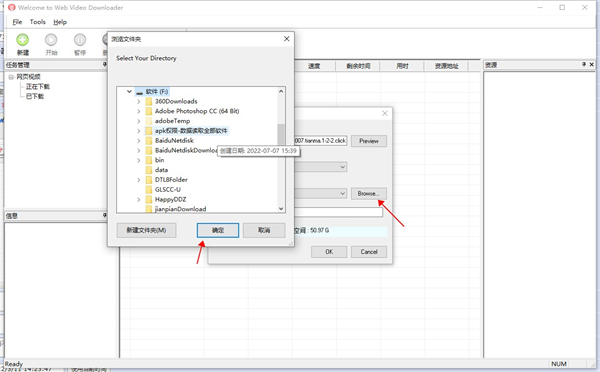This screenshot has height=372, width=600.
Task: Close the 浏览文件夹 dialog
Action: tap(286, 39)
